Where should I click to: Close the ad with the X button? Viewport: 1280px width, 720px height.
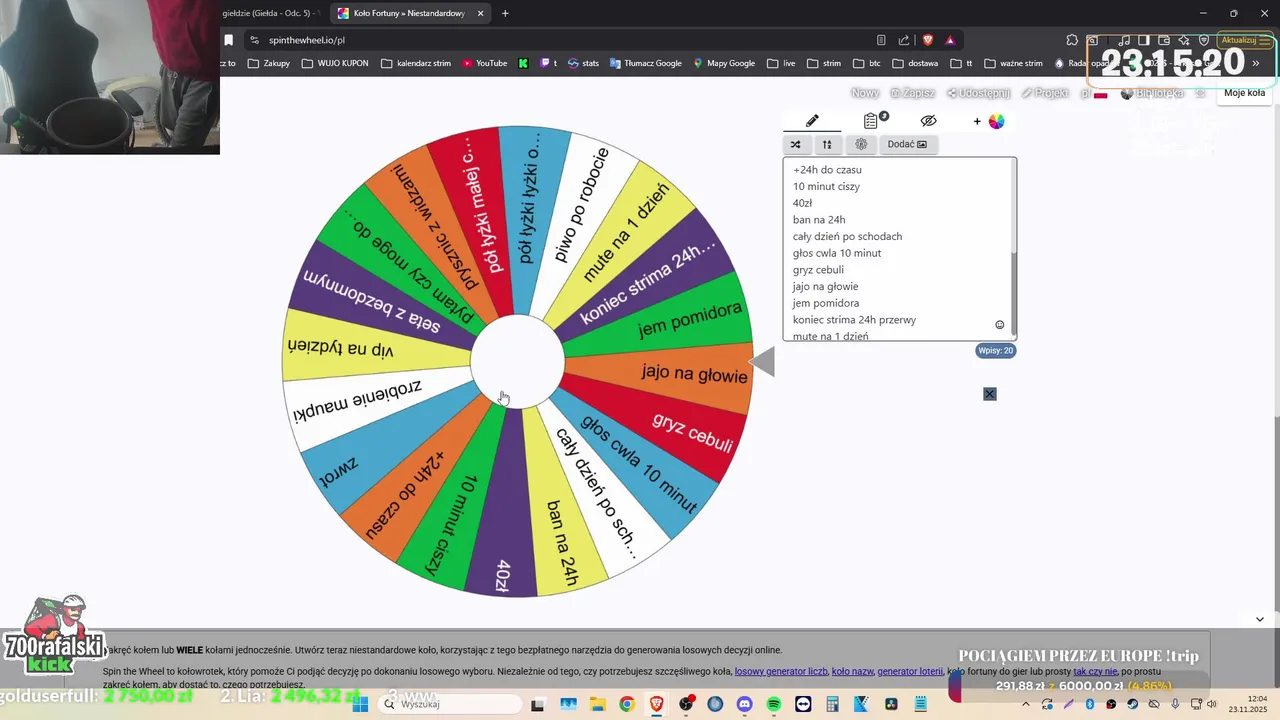(989, 394)
